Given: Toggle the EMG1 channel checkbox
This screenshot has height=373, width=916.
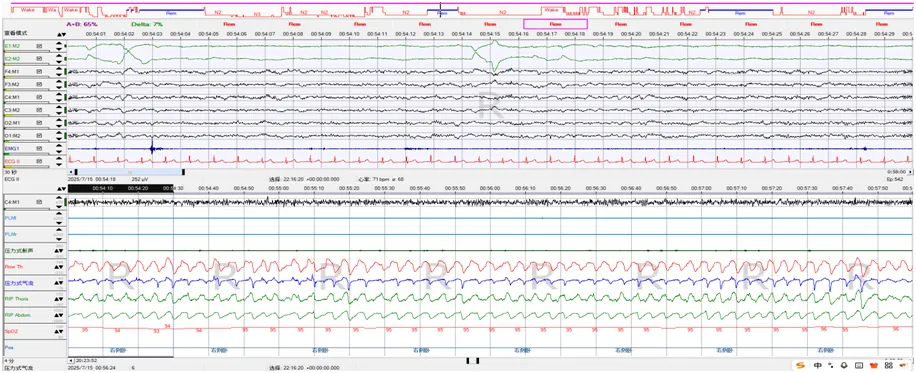Looking at the screenshot, I should (x=39, y=149).
